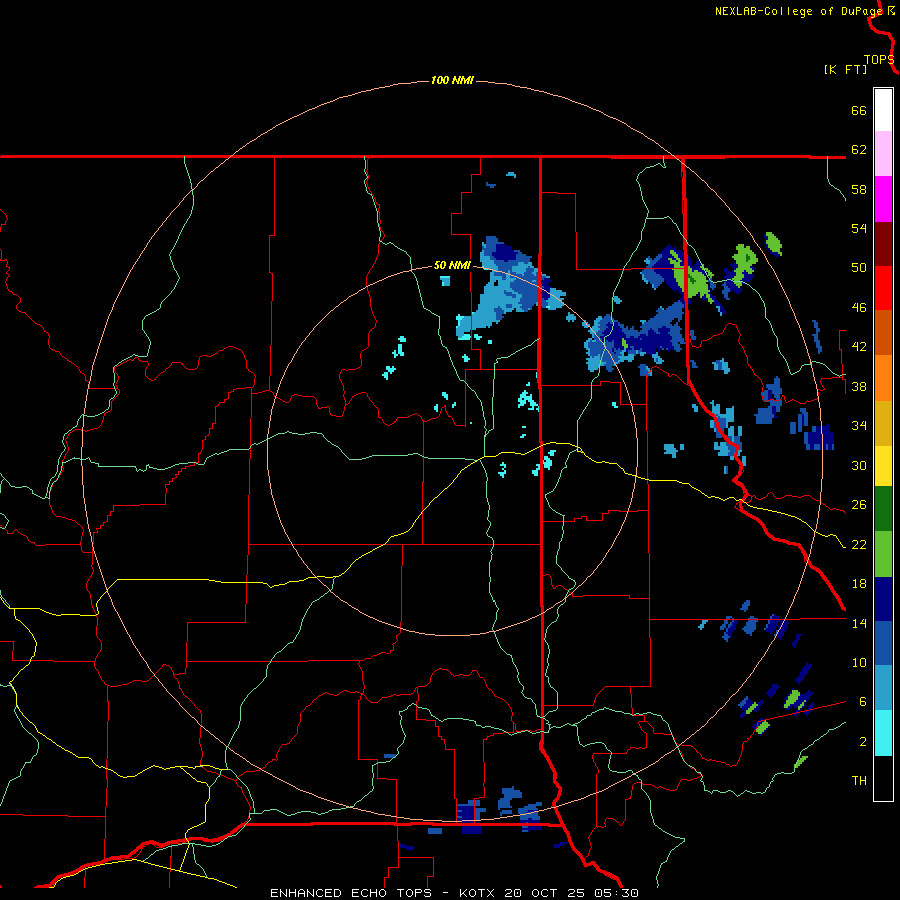Click the "26" legend value
Image resolution: width=900 pixels, height=900 pixels.
click(x=859, y=505)
